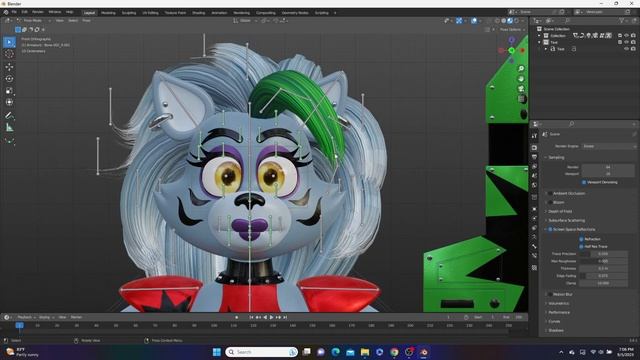Open Blender from the Windows taskbar

pos(424,352)
